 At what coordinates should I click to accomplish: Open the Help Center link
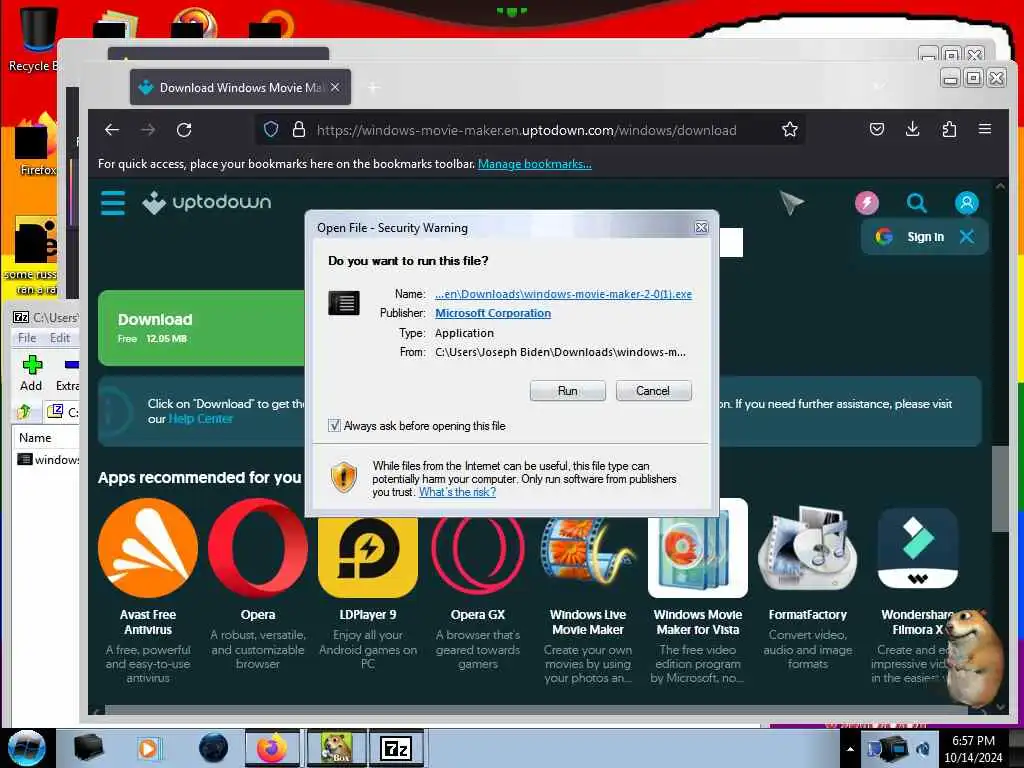click(x=200, y=419)
